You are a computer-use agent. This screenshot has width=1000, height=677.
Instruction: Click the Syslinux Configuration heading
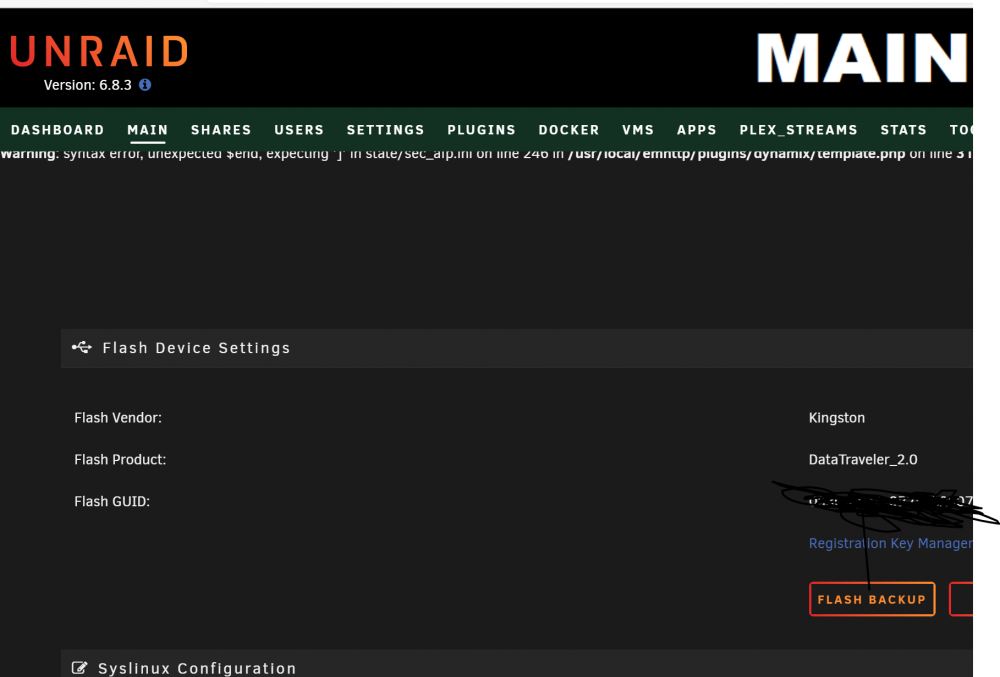coord(197,668)
